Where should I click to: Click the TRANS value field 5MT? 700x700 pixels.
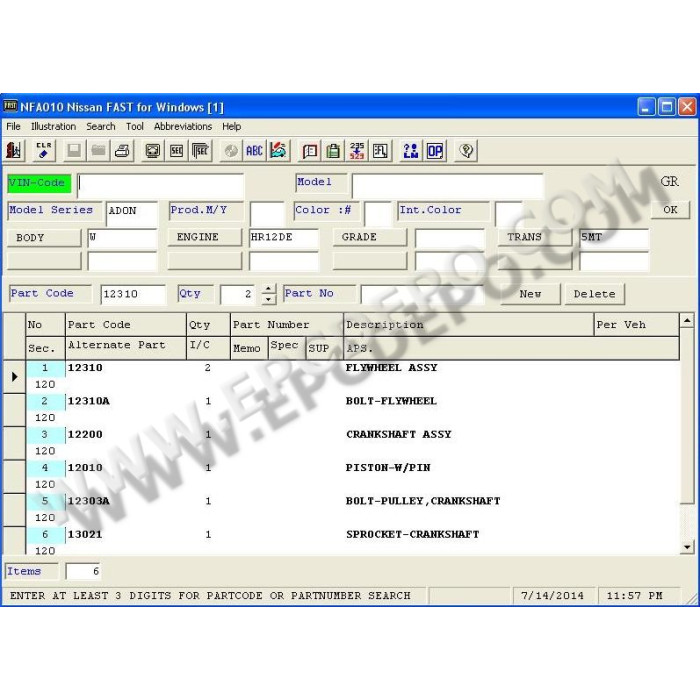(614, 238)
